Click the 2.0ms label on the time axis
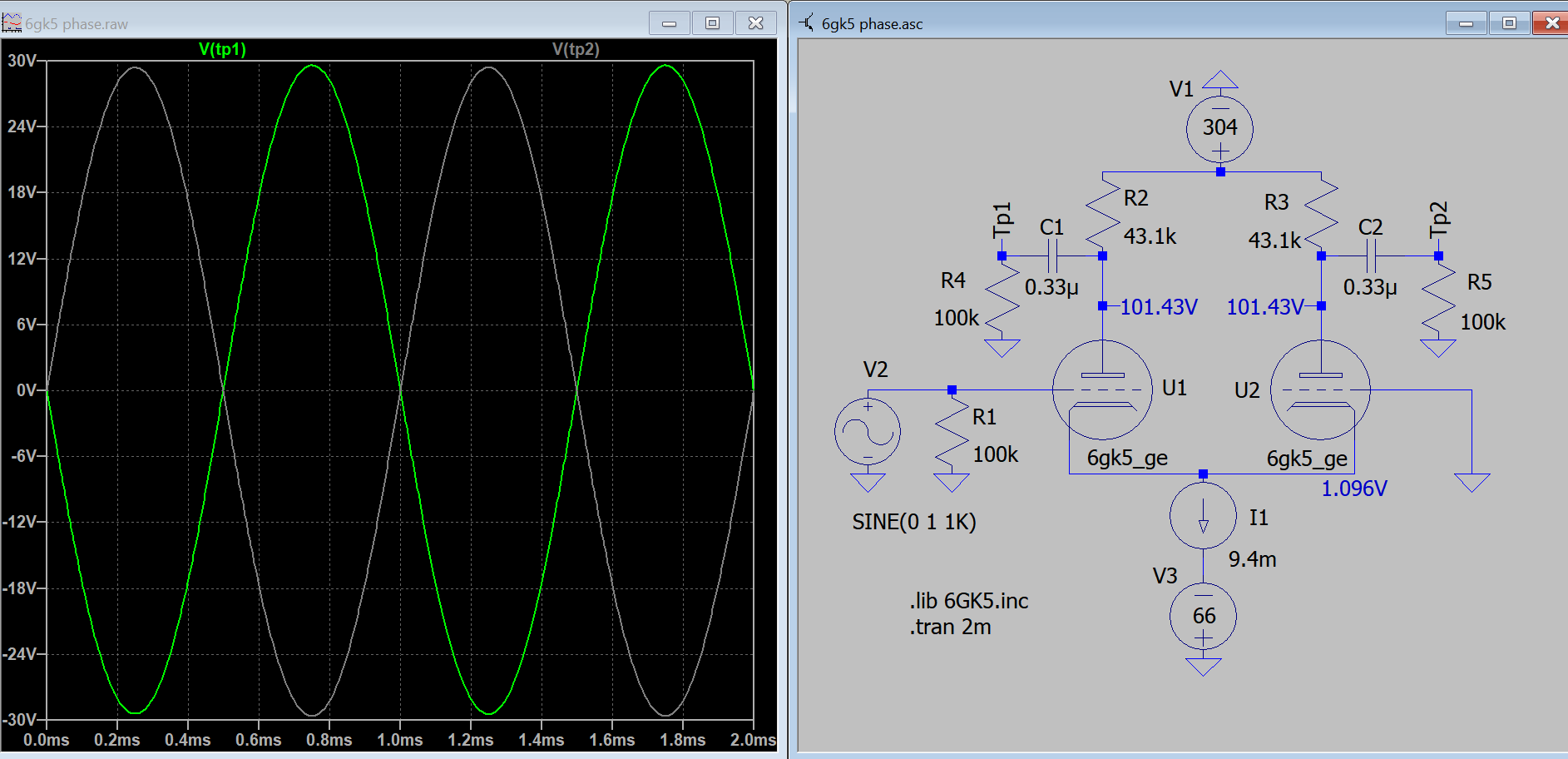This screenshot has height=759, width=1568. (754, 740)
